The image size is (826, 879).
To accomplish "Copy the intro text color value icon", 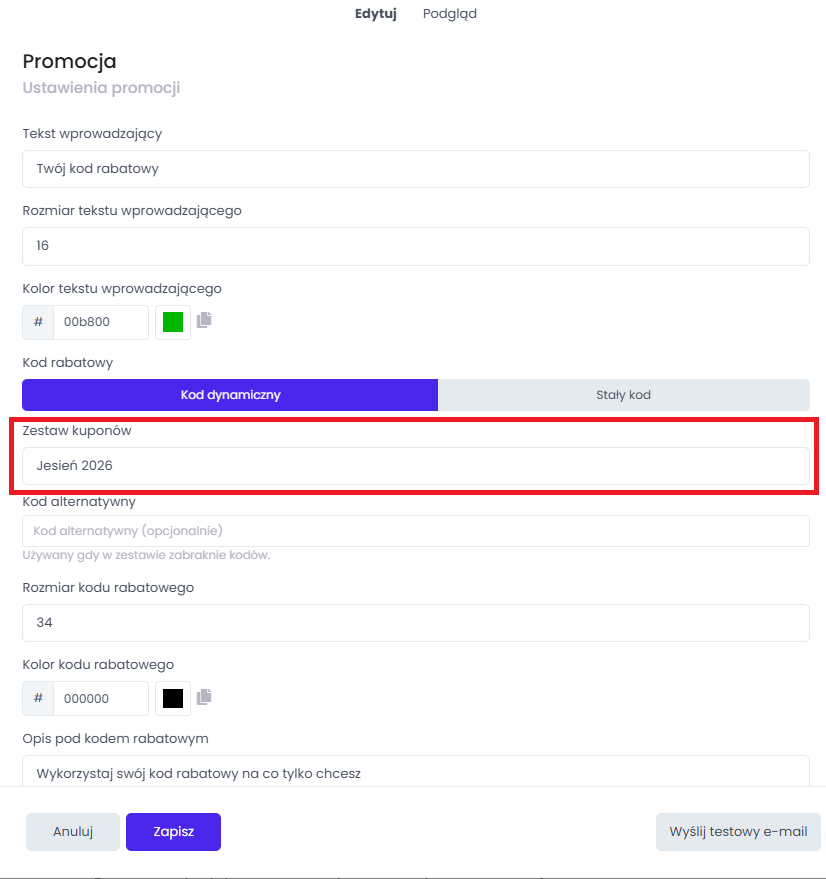I will tap(204, 320).
